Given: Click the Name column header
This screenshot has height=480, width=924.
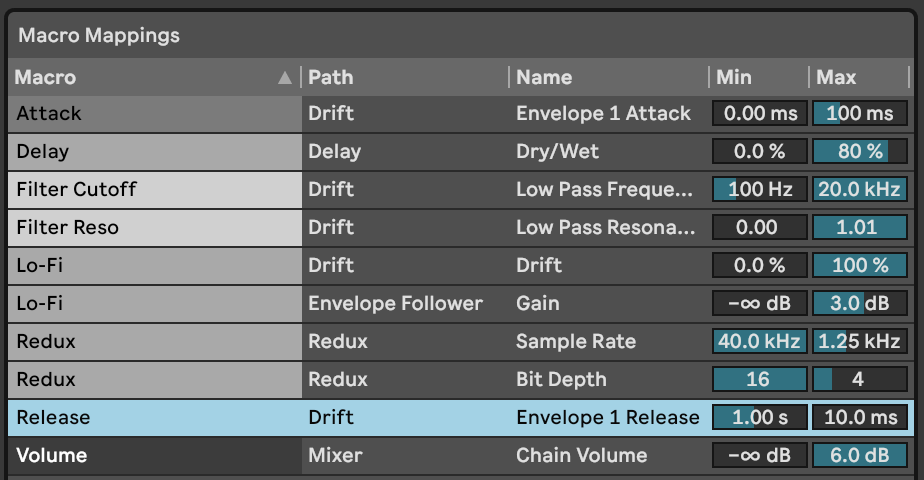Looking at the screenshot, I should (609, 77).
